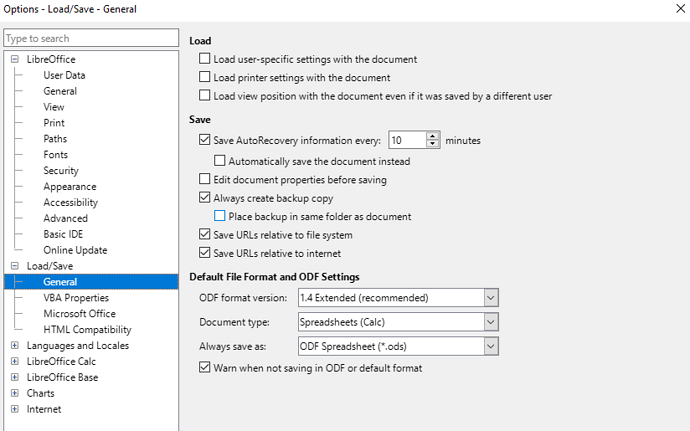
Task: Select the Internet tree label
Action: point(44,409)
